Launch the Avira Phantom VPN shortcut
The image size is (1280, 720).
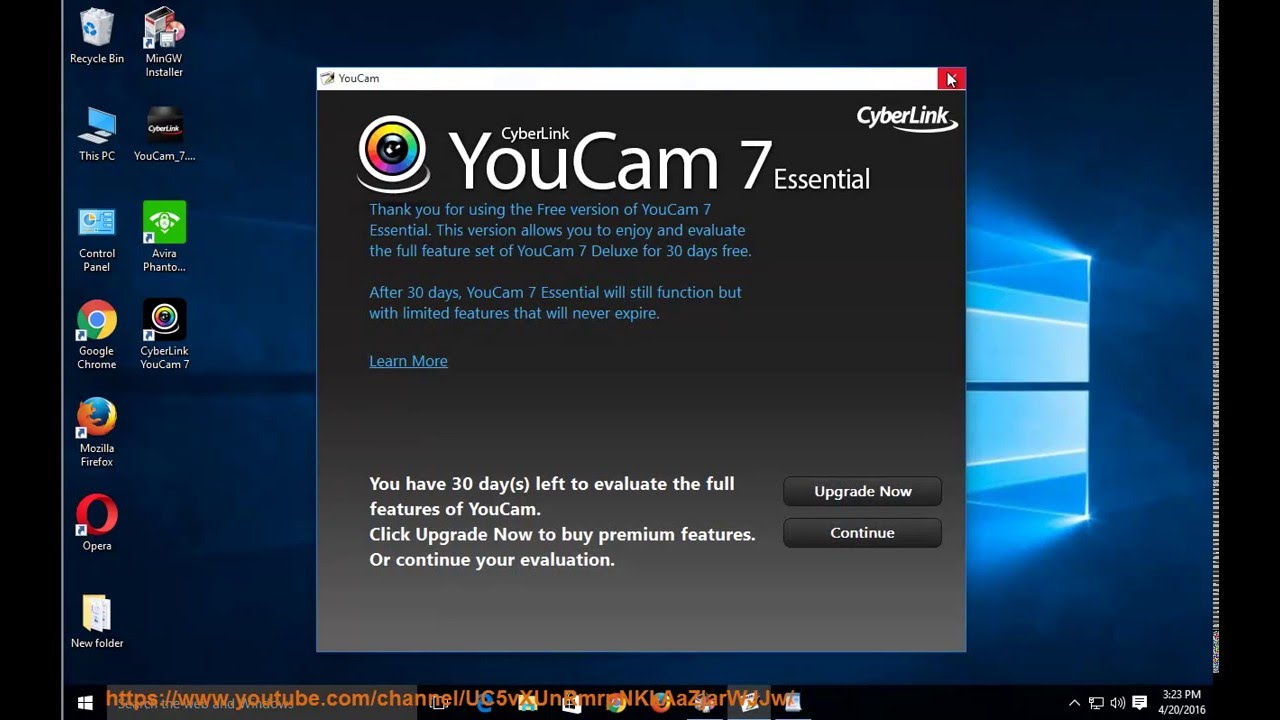click(x=164, y=238)
